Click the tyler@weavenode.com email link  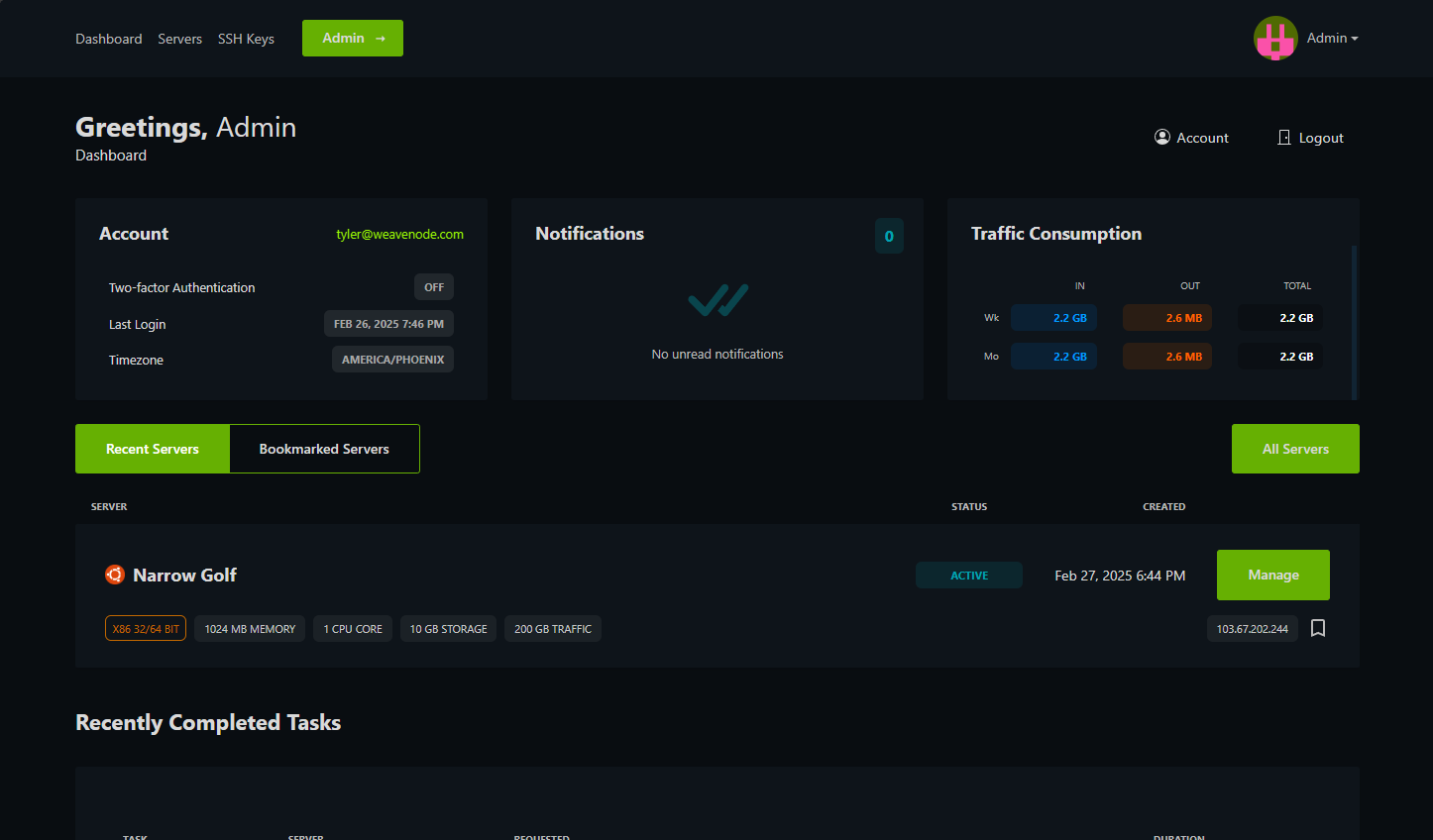pyautogui.click(x=399, y=235)
